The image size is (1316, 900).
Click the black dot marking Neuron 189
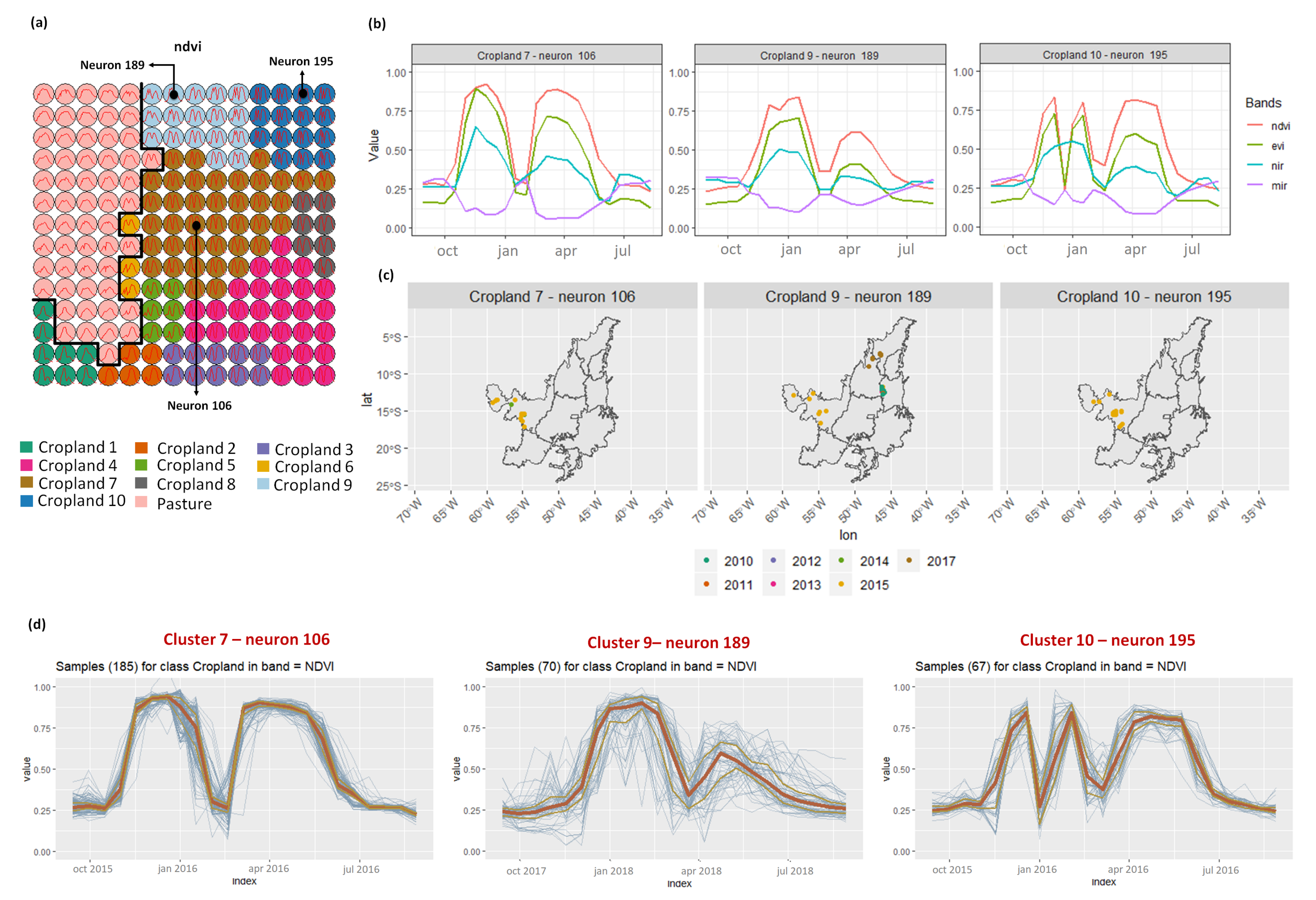[x=174, y=95]
